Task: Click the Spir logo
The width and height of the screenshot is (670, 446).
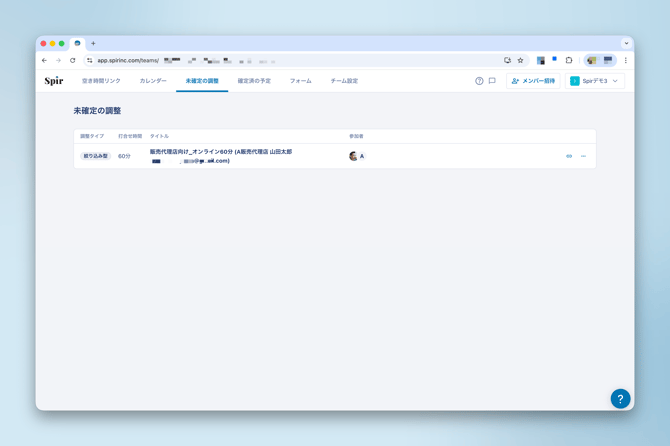Action: pyautogui.click(x=54, y=81)
